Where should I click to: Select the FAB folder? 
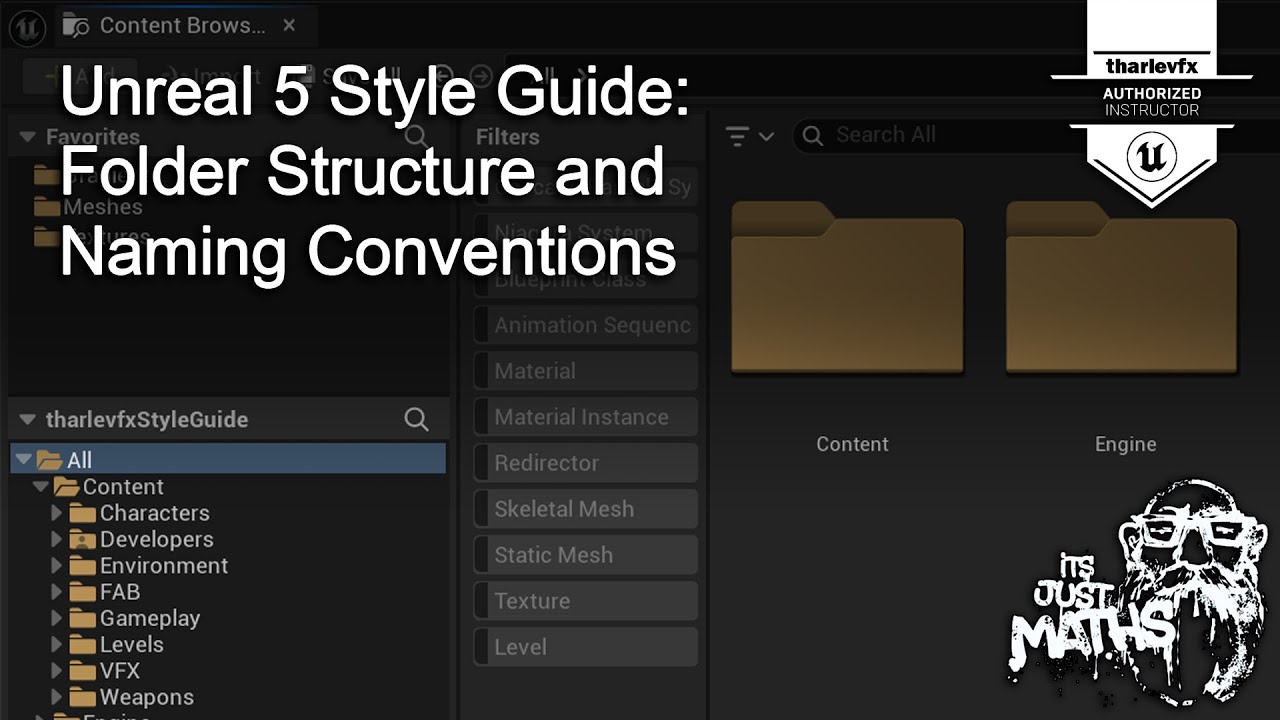tap(105, 592)
